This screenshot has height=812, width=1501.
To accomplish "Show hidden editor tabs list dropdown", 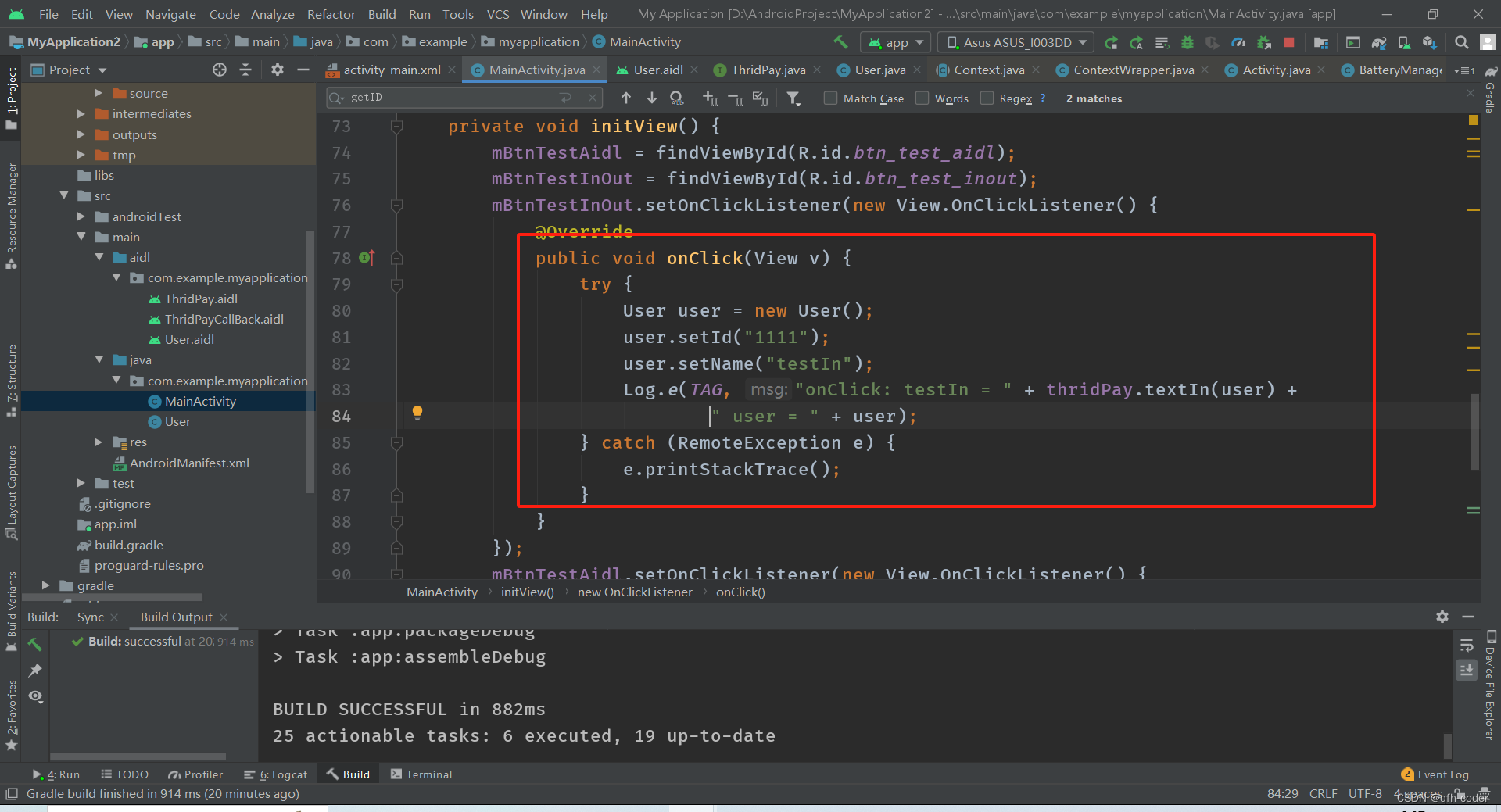I will pyautogui.click(x=1464, y=70).
